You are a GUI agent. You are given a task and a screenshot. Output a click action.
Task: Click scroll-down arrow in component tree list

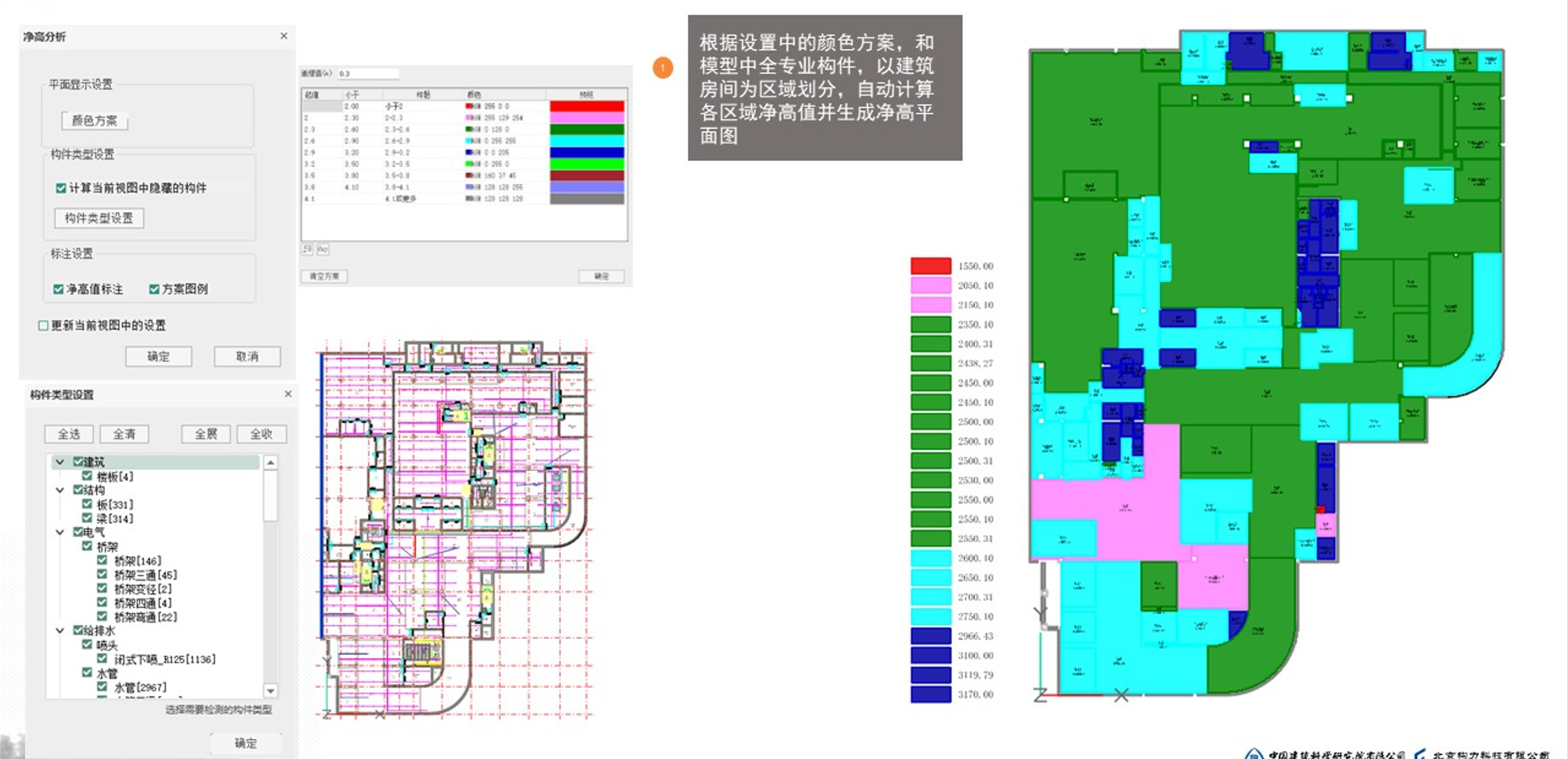[x=270, y=690]
